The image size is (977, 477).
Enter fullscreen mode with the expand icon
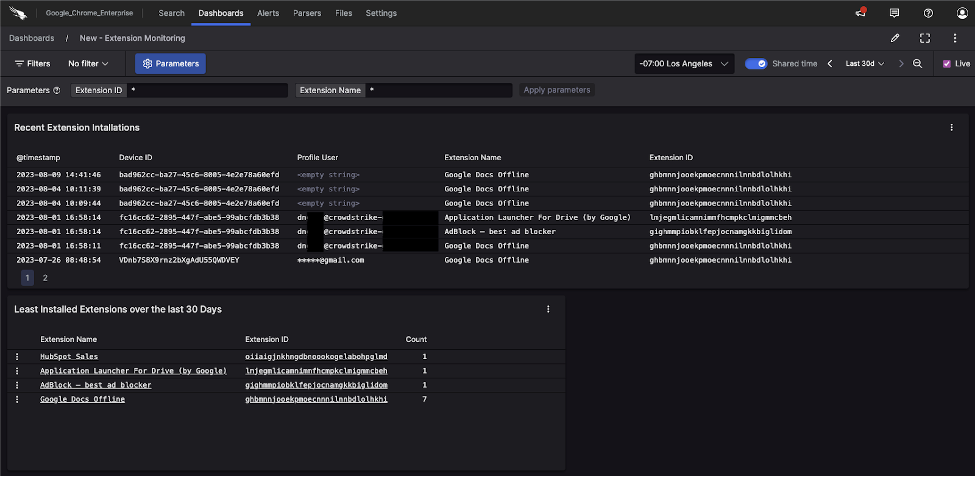click(x=925, y=38)
